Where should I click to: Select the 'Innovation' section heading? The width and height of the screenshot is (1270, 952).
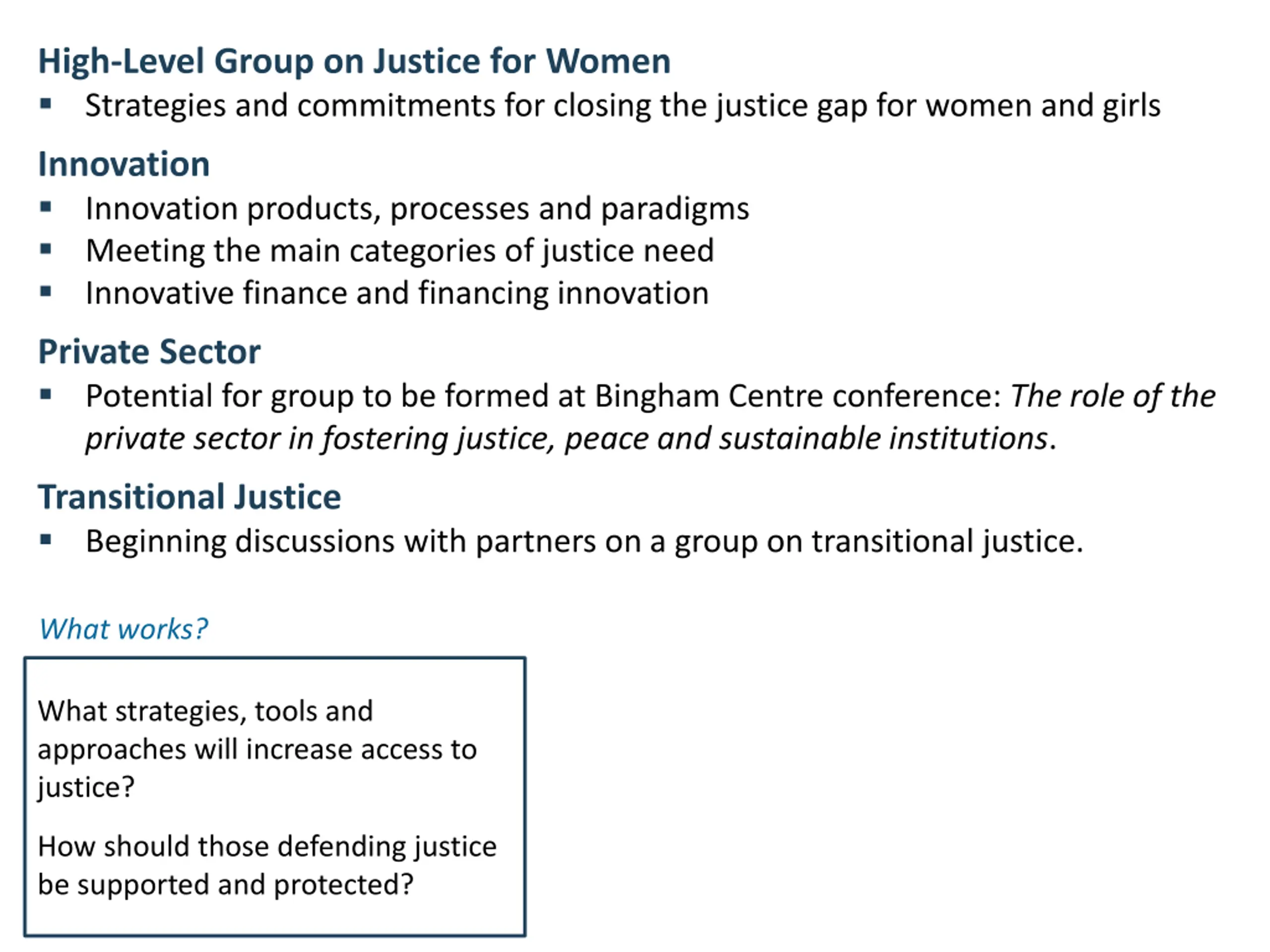(124, 164)
